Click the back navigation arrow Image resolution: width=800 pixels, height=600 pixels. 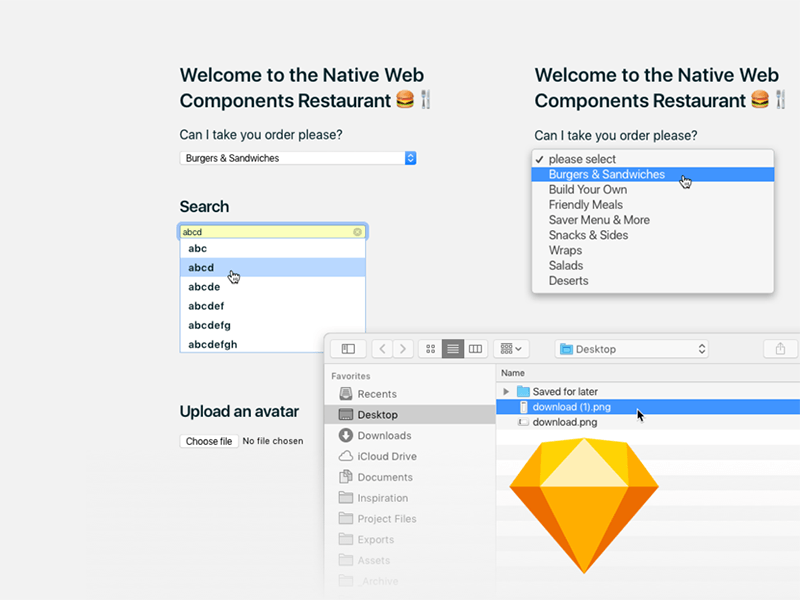383,348
